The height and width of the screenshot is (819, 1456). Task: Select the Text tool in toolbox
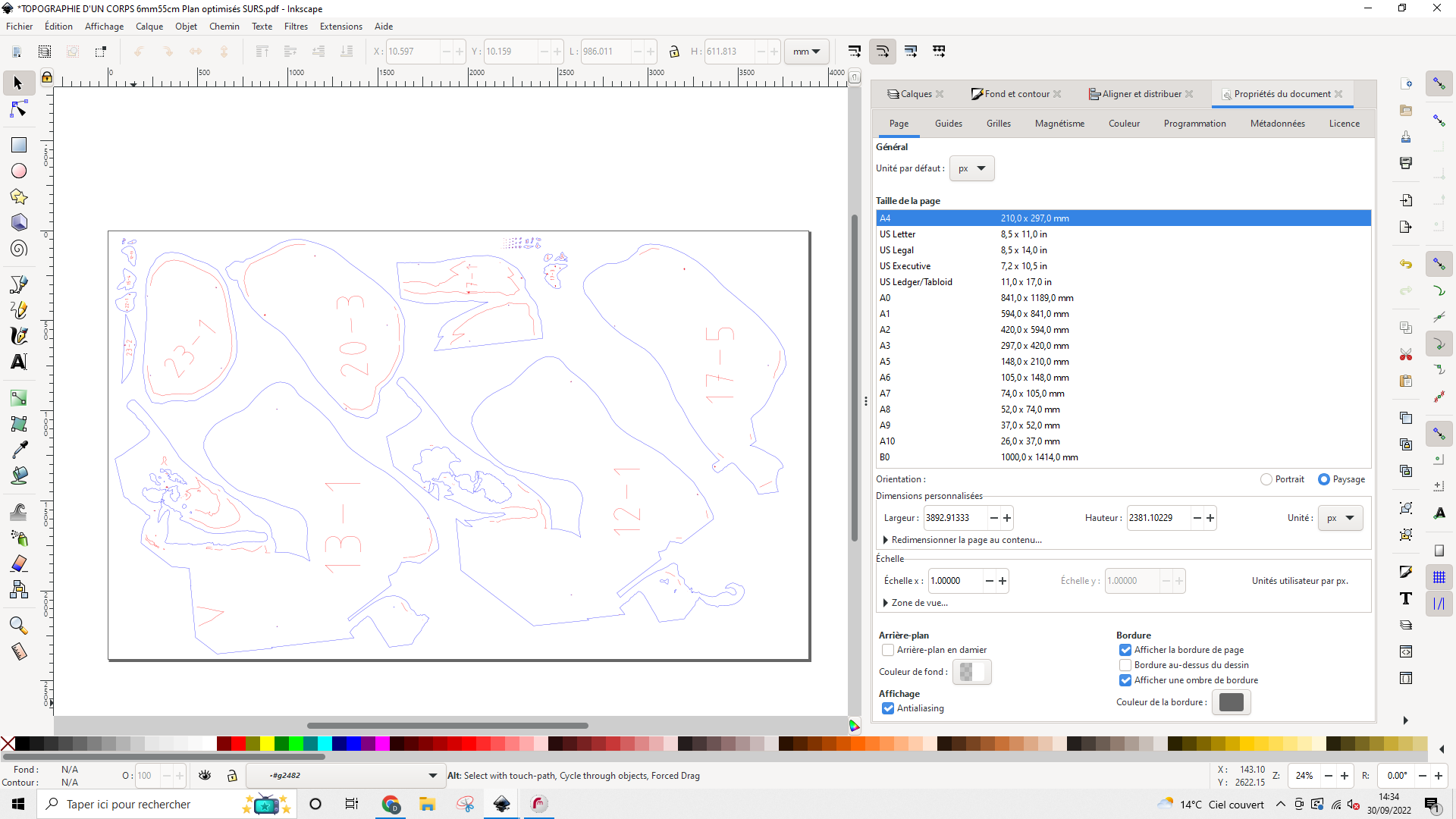pos(19,362)
